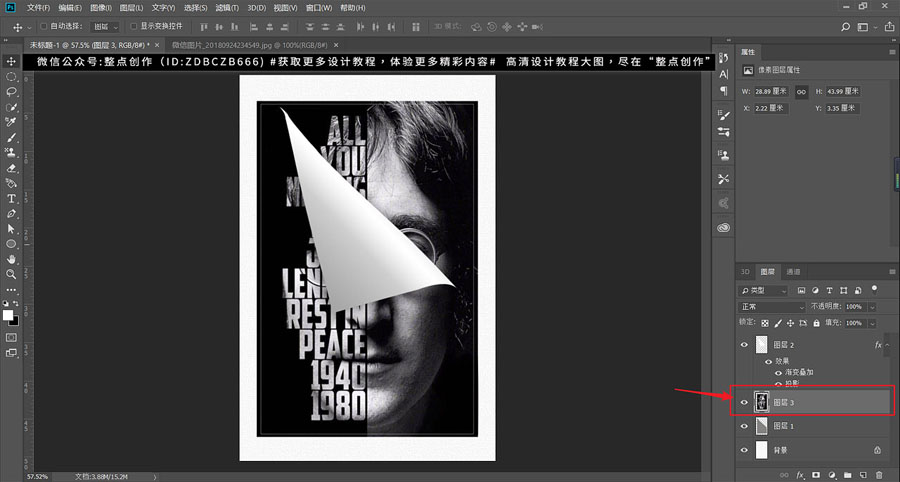Click the delete layer trash icon

[879, 474]
